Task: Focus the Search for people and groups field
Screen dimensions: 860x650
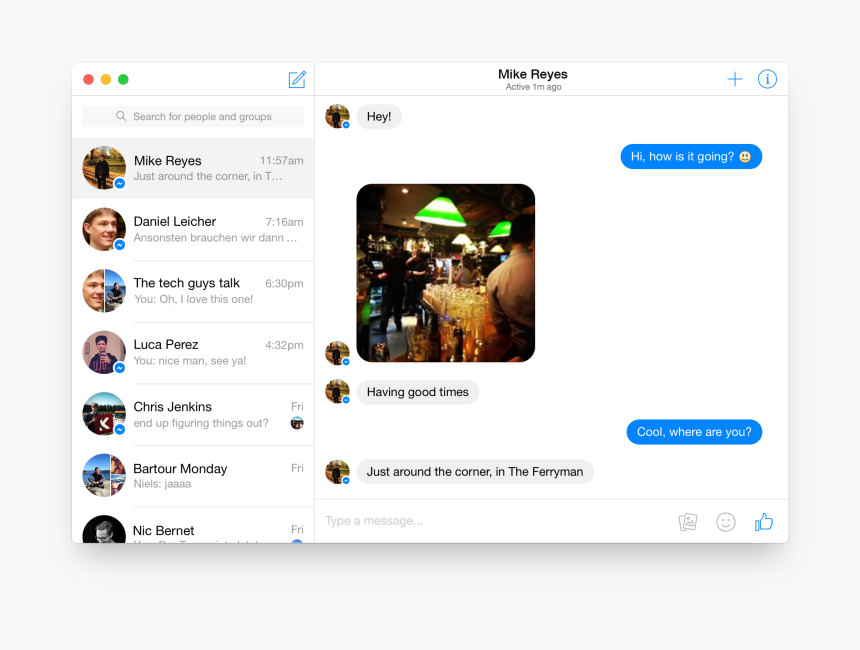Action: 193,116
